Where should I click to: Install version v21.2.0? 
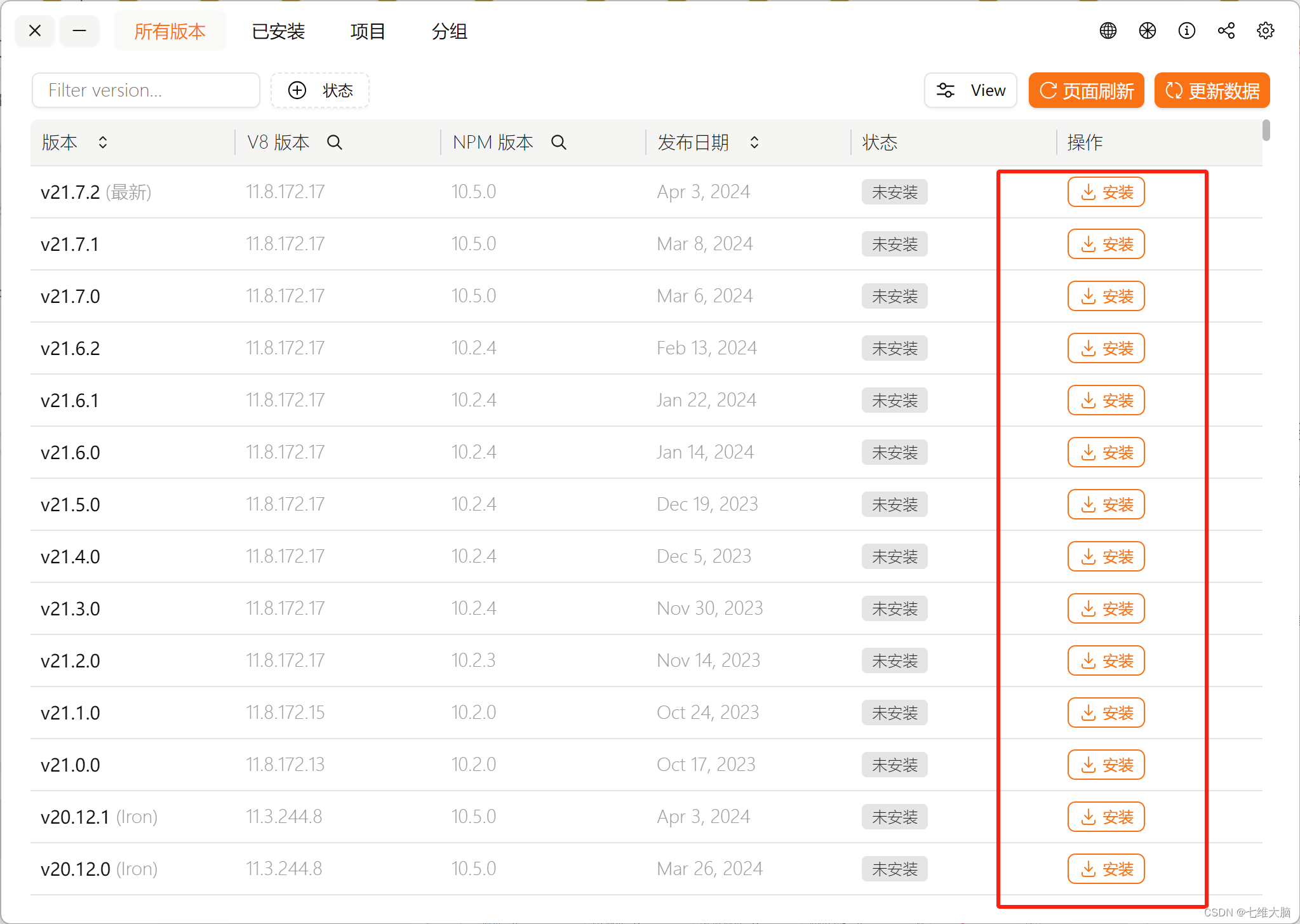[1106, 660]
